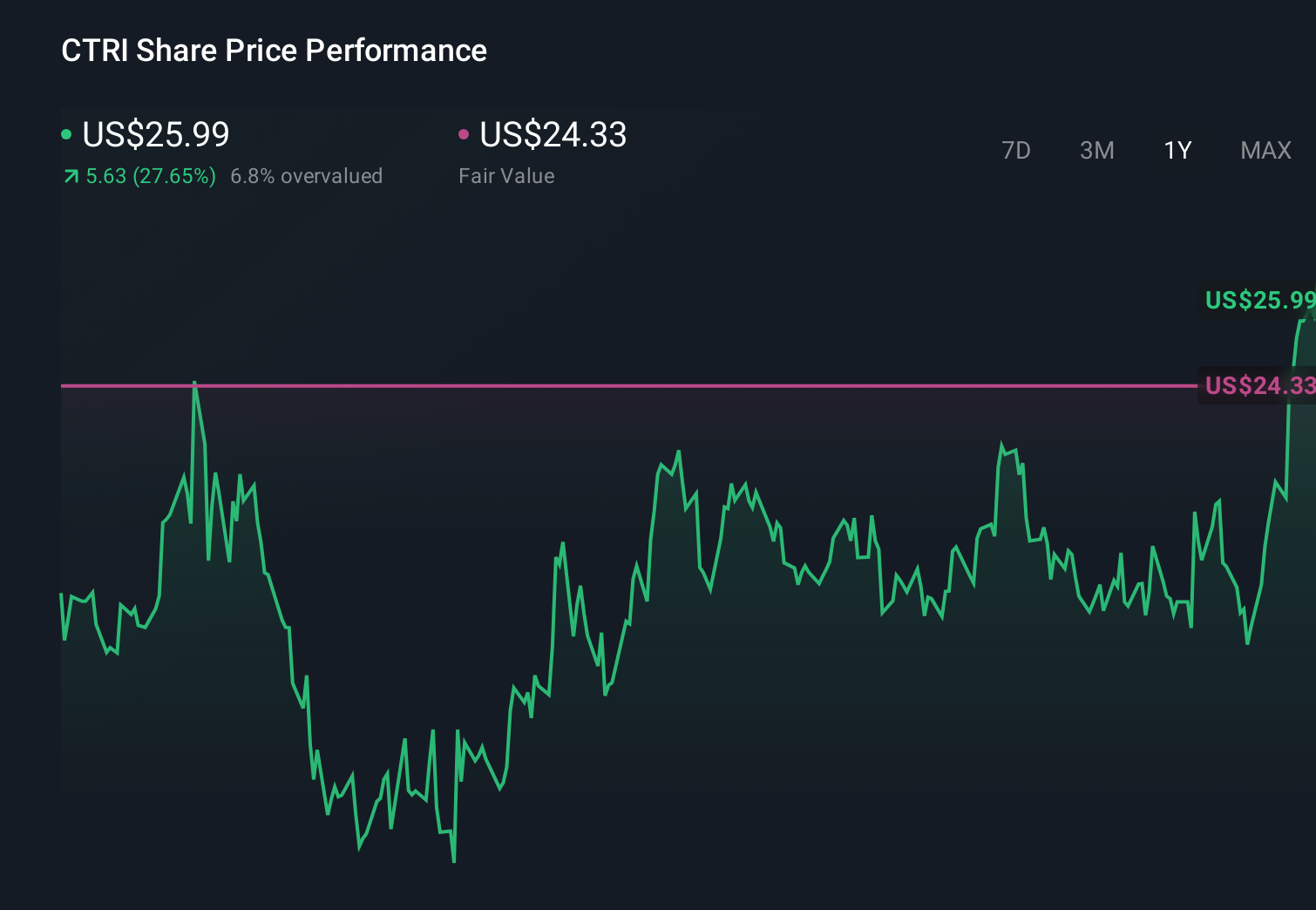Click the large US$25.99 price heading
This screenshot has height=910, width=1316.
[155, 134]
